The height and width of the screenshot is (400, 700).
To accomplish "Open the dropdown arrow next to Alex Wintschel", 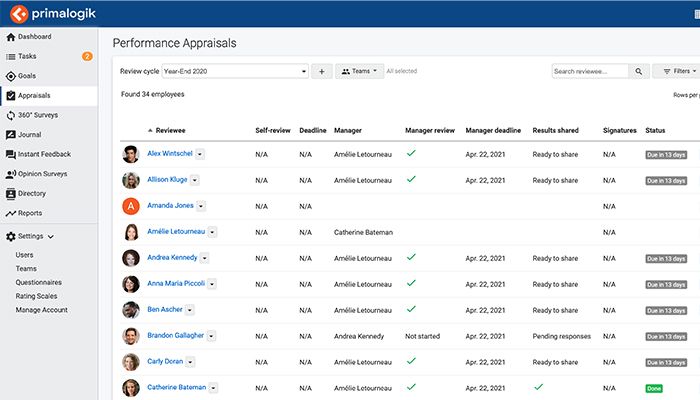I will tap(200, 154).
